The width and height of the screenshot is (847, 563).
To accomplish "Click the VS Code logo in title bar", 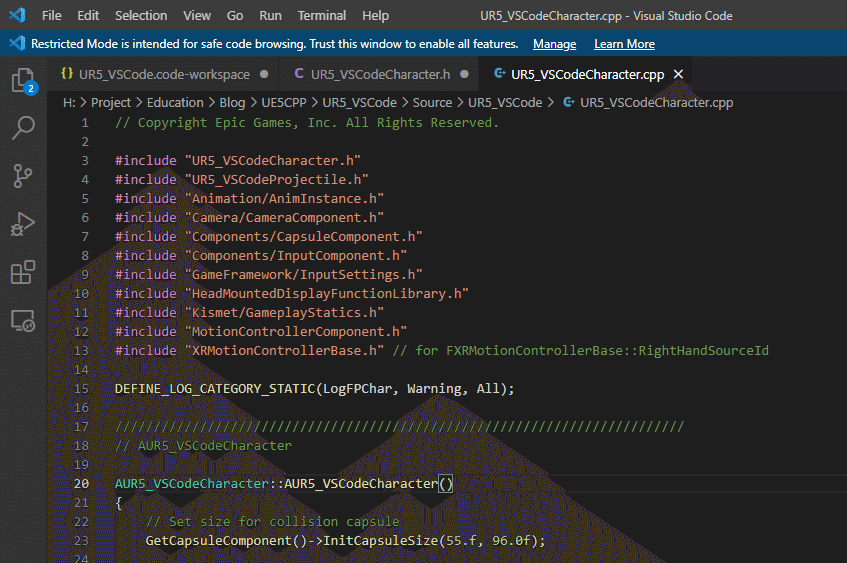I will point(17,15).
